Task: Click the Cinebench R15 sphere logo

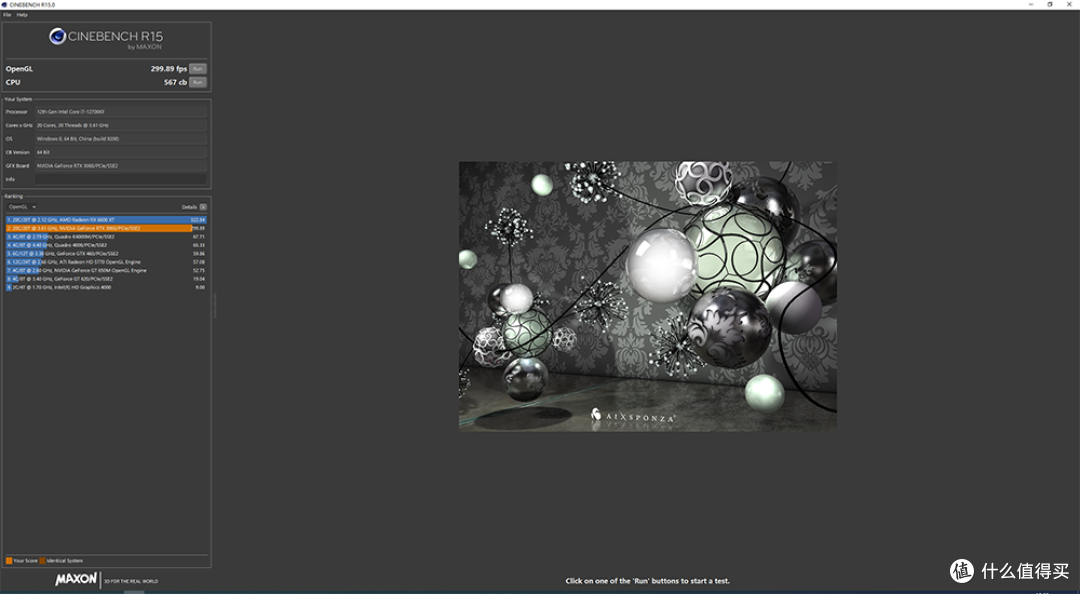Action: (x=57, y=37)
